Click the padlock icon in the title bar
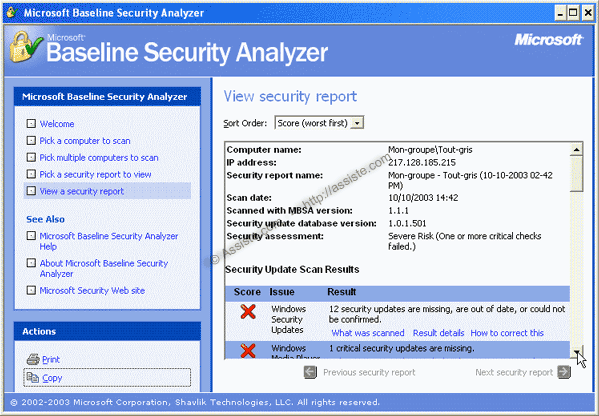Image resolution: width=599 pixels, height=416 pixels. click(12, 13)
